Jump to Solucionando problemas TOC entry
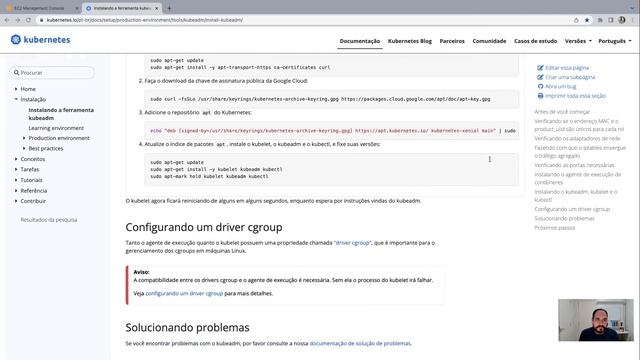This screenshot has width=640, height=360. pos(564,219)
